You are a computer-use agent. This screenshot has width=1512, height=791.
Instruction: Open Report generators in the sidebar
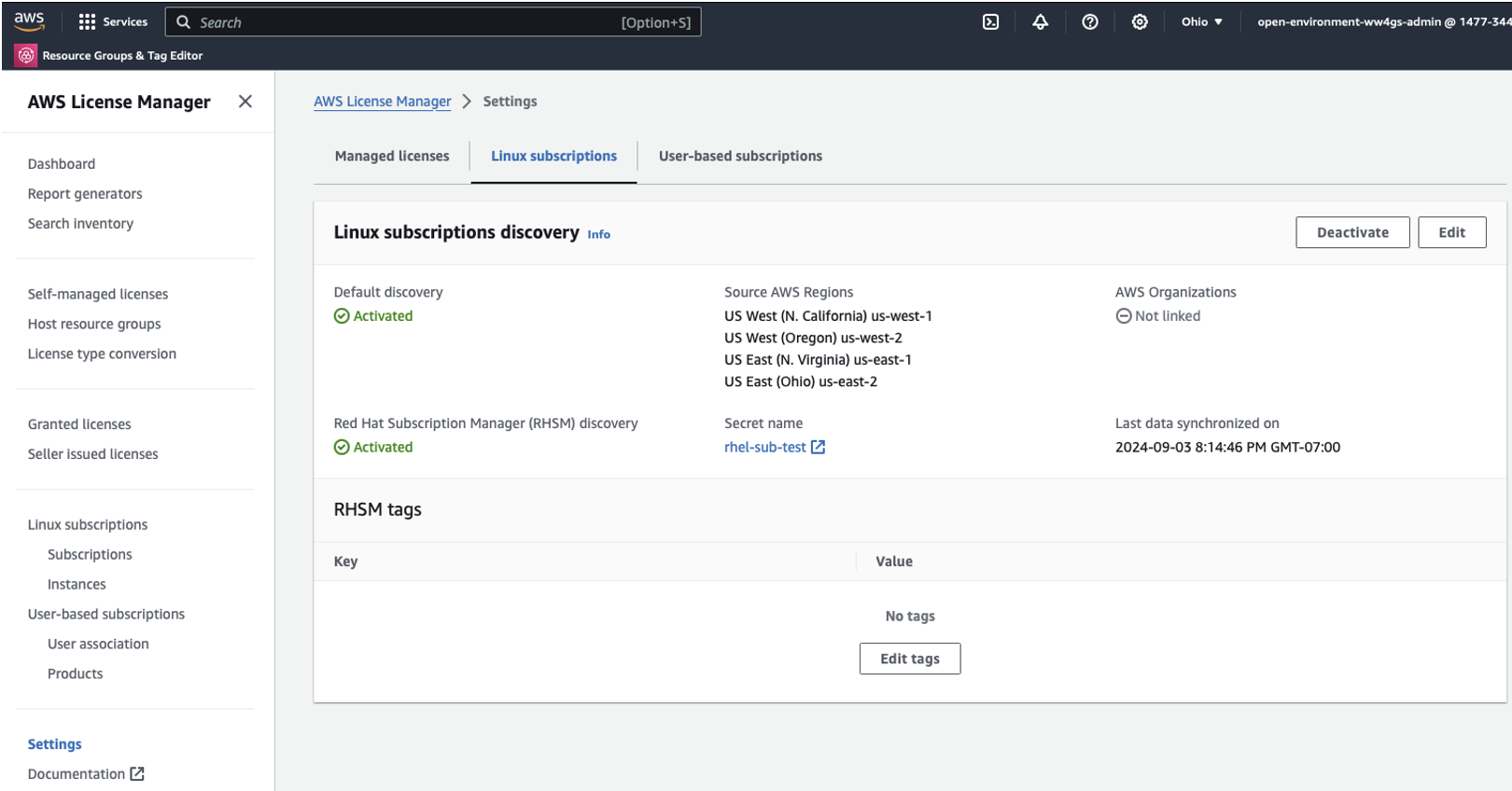[85, 193]
